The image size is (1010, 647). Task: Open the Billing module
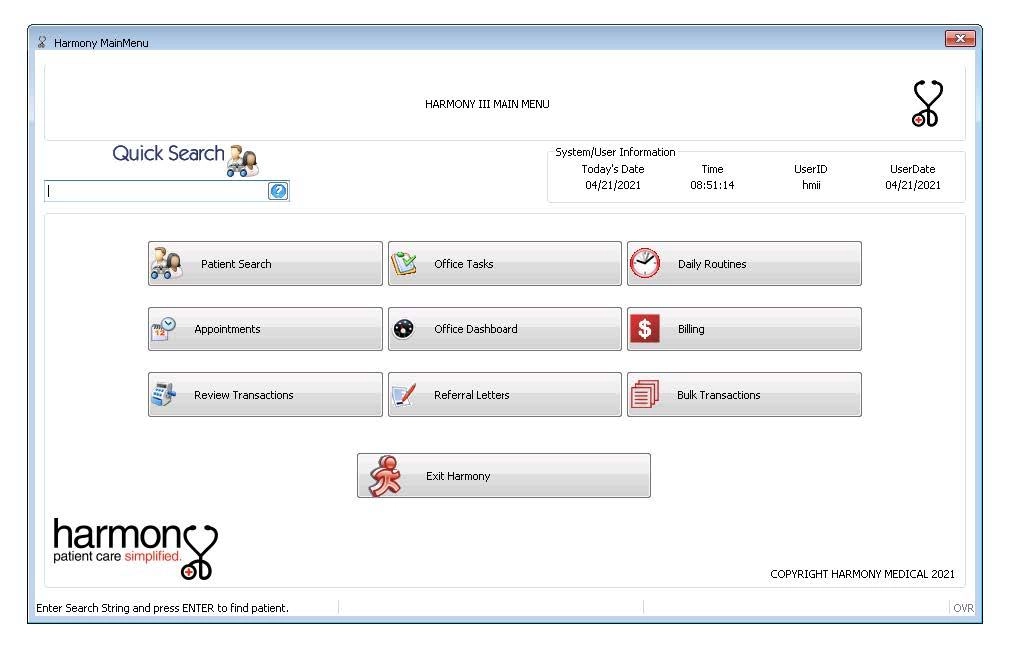pos(744,328)
